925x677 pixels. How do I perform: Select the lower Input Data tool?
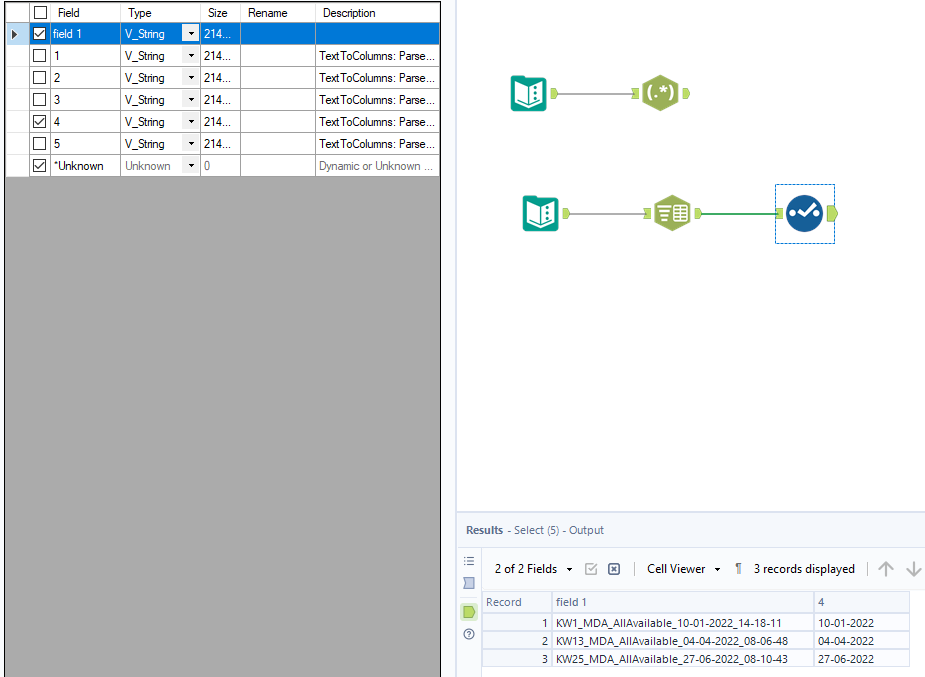pyautogui.click(x=540, y=213)
